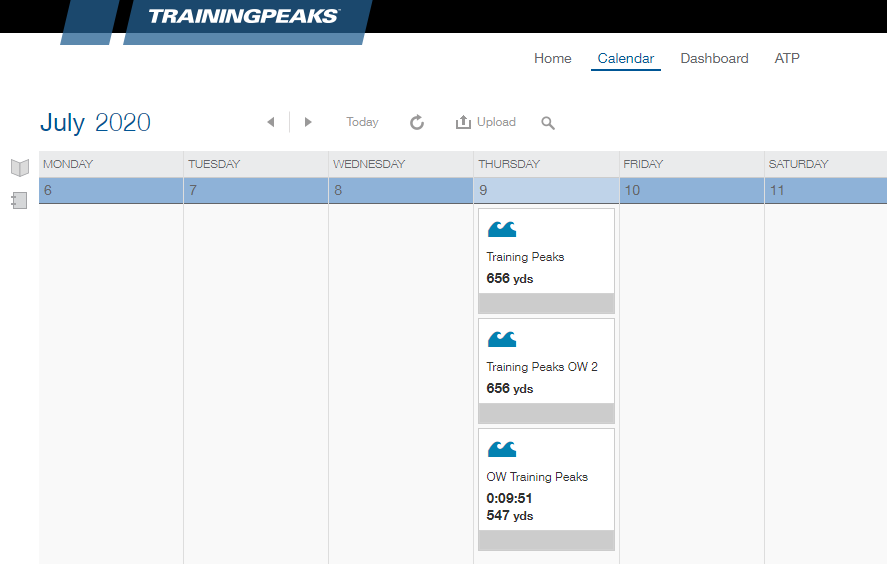
Task: Open the ATP tab
Action: click(x=787, y=58)
